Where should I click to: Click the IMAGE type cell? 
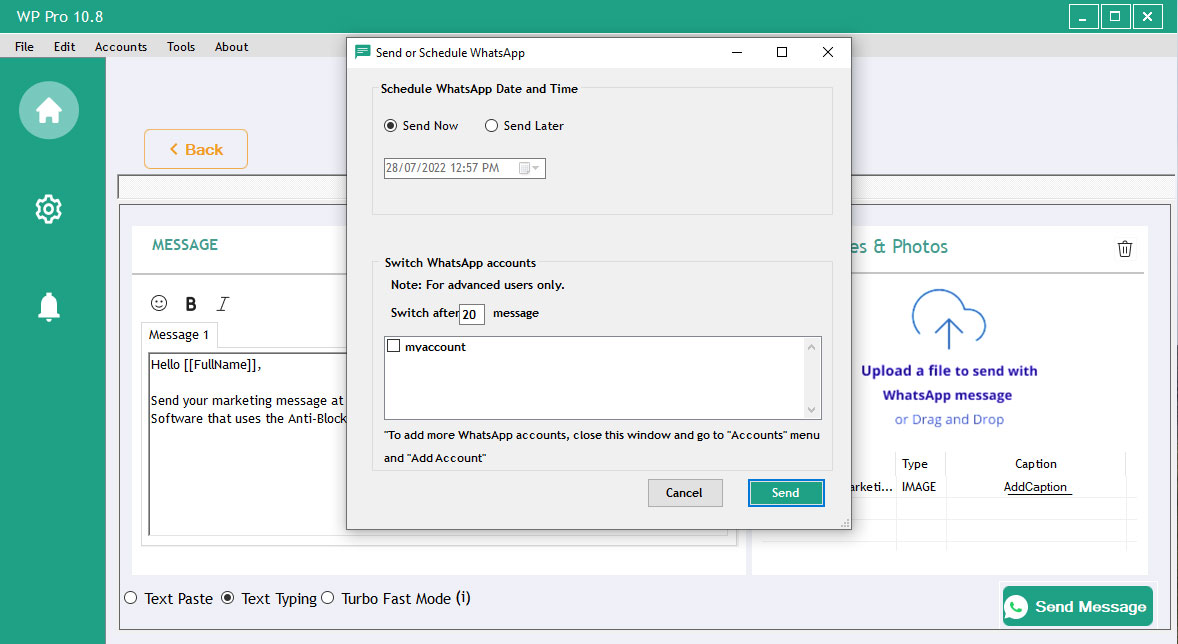[919, 487]
